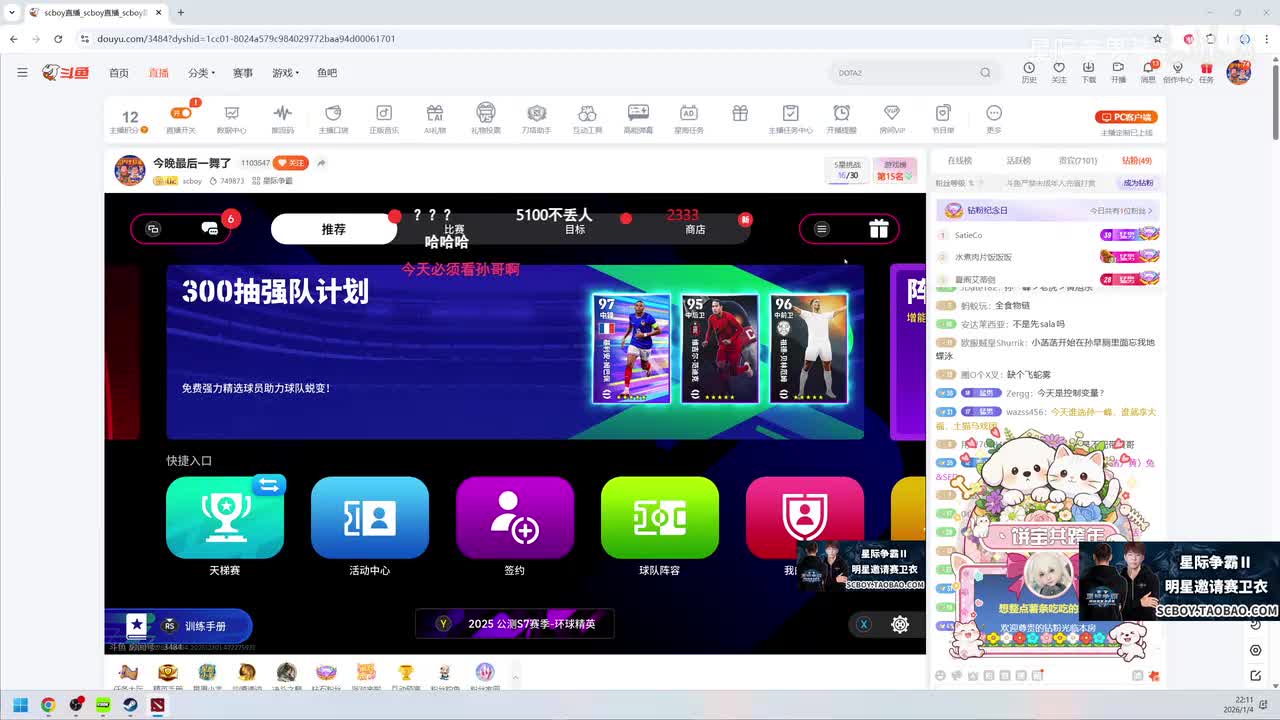Open the 球队阵容 pitch tile
1280x720 pixels.
(660, 517)
